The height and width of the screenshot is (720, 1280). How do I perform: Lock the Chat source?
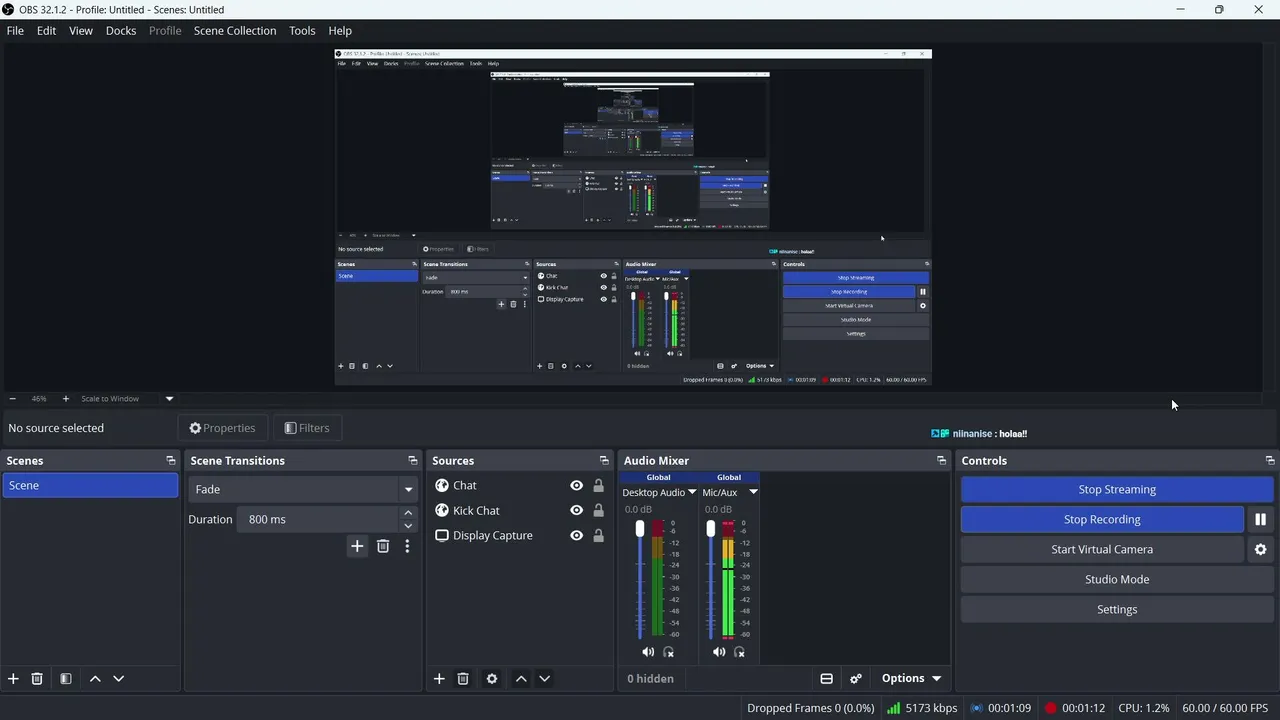(598, 485)
